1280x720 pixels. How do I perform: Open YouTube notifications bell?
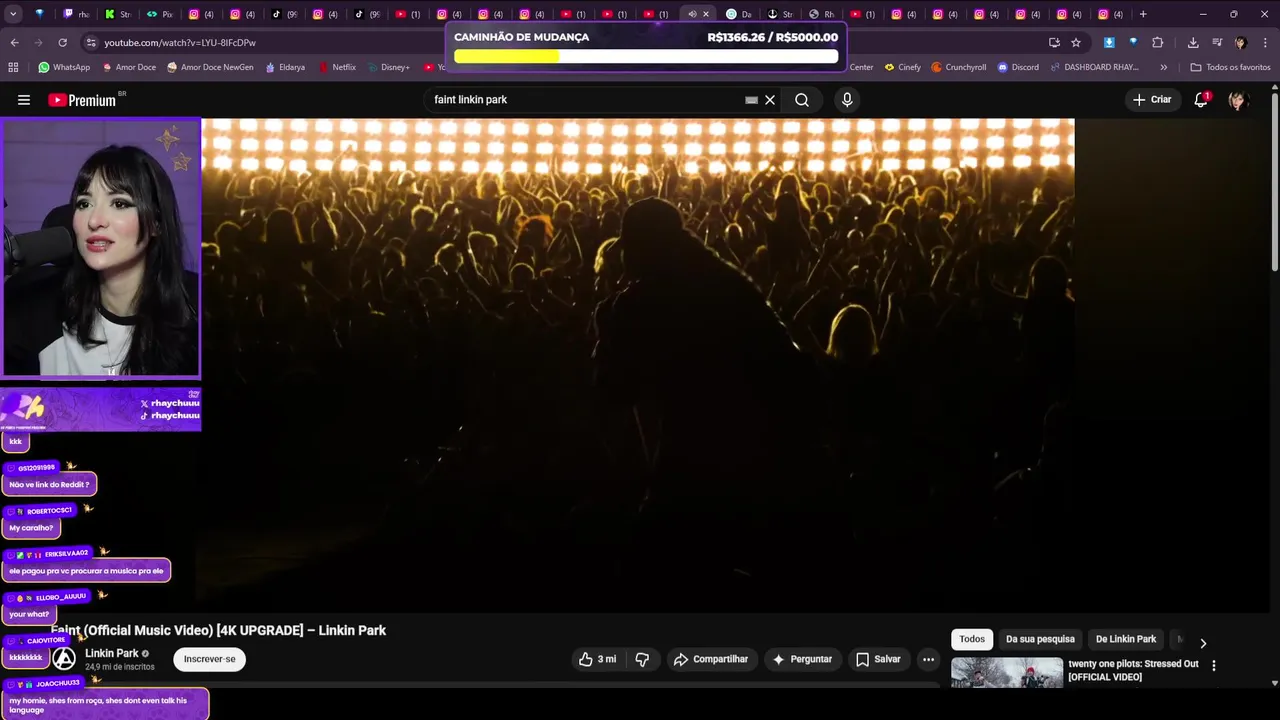click(1201, 100)
